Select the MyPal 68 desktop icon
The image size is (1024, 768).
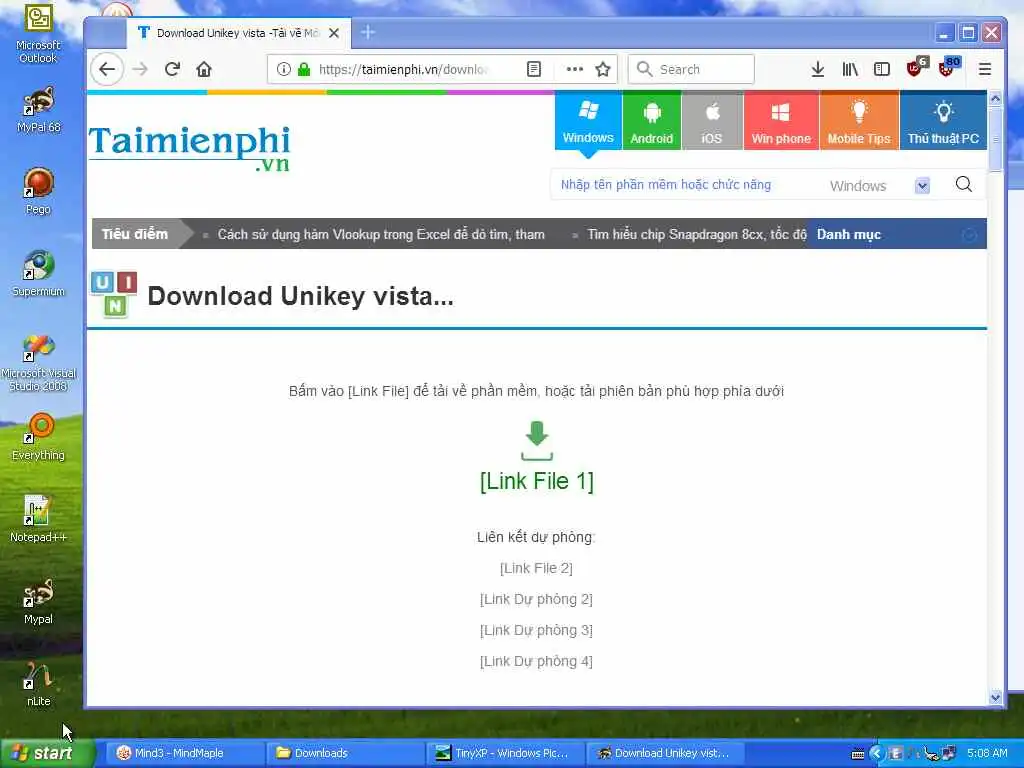tap(39, 110)
